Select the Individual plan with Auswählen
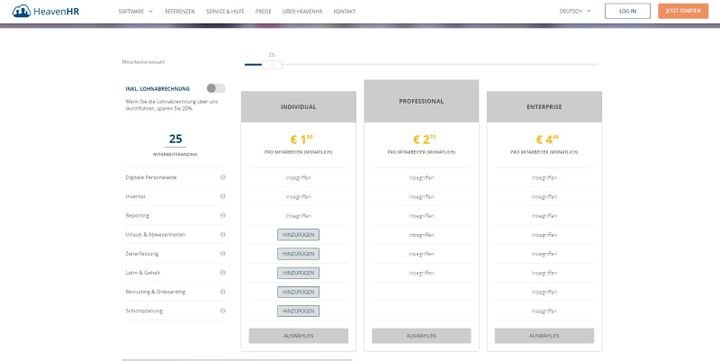720x361 pixels. click(298, 336)
